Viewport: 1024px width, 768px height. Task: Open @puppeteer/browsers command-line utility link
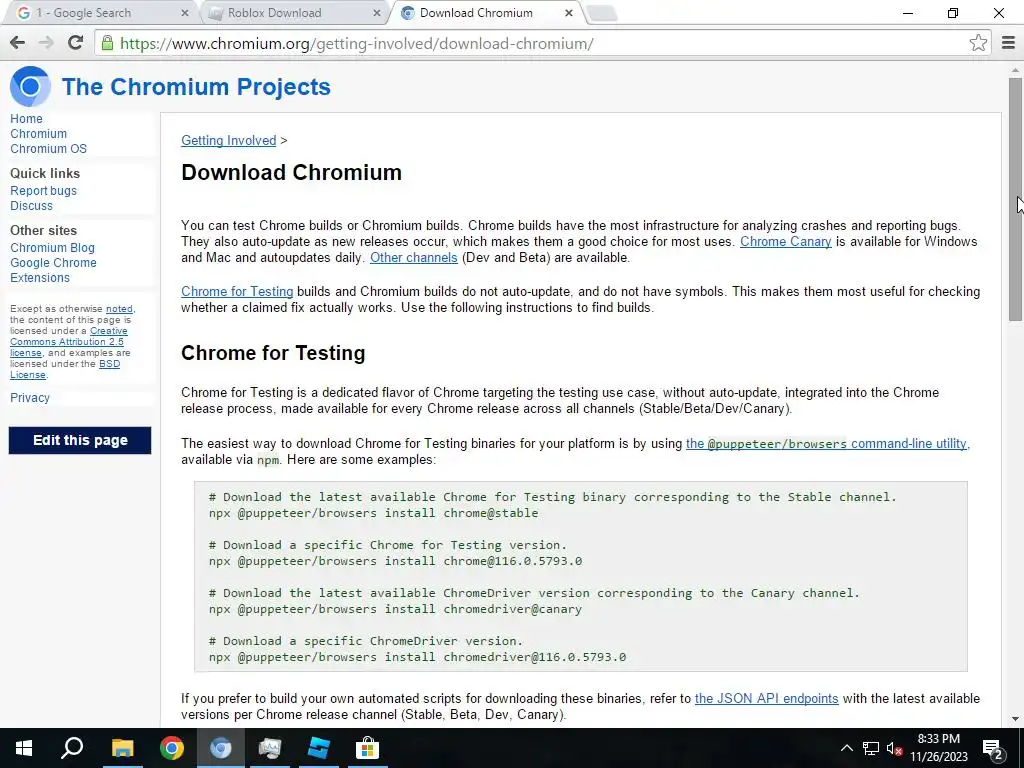tap(826, 443)
